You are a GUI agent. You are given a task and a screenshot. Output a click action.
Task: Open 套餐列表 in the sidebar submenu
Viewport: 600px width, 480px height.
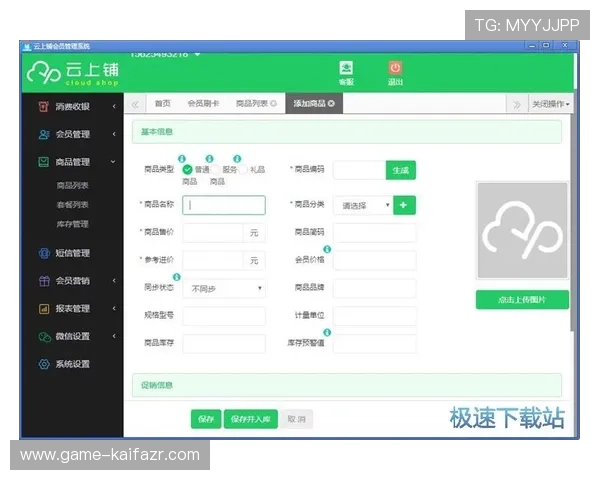[x=73, y=205]
